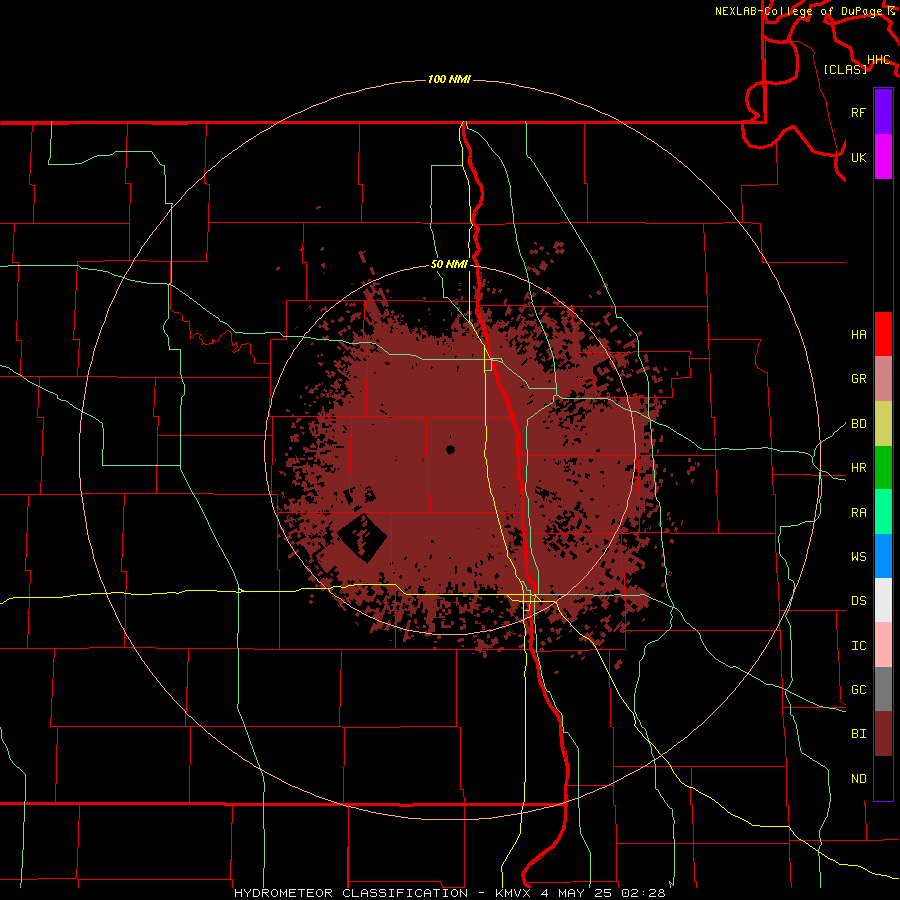Click the GR legend label
Viewport: 900px width, 900px height.
858,379
